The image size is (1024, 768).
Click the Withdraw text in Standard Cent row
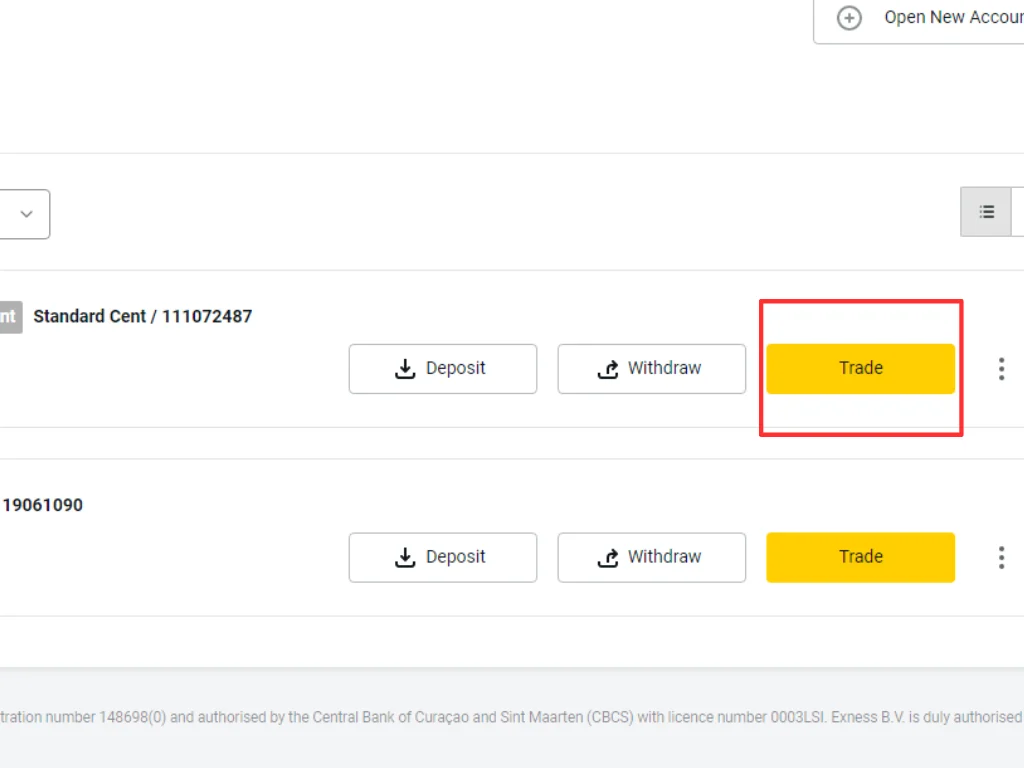point(664,368)
